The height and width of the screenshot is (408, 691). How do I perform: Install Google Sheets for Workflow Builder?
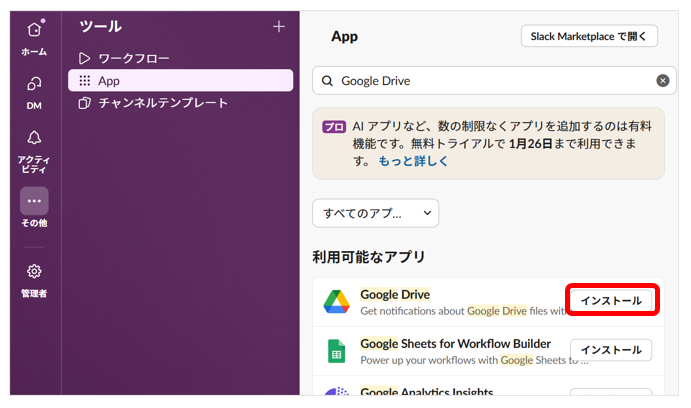click(x=611, y=350)
